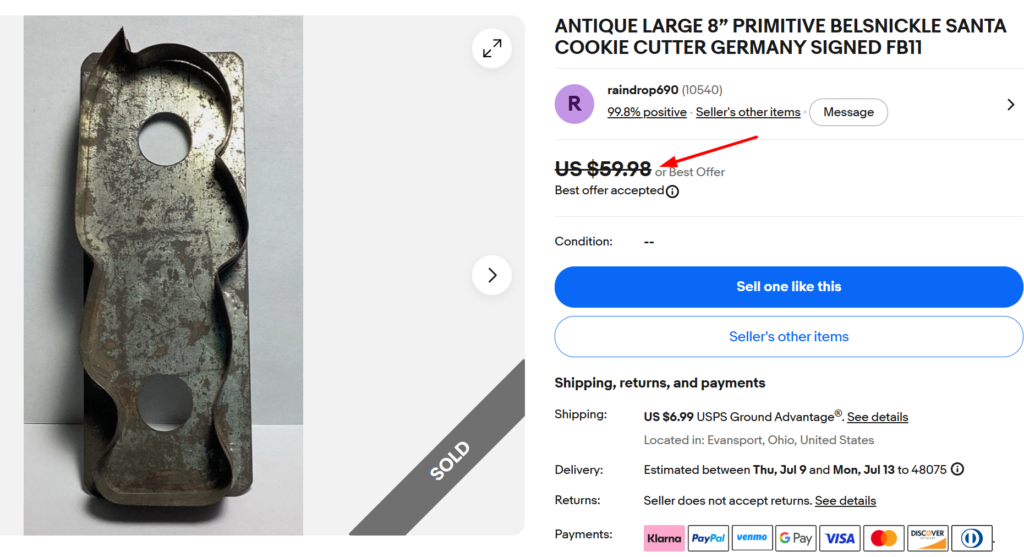Select the Visa card icon
This screenshot has width=1024, height=557.
pos(839,538)
